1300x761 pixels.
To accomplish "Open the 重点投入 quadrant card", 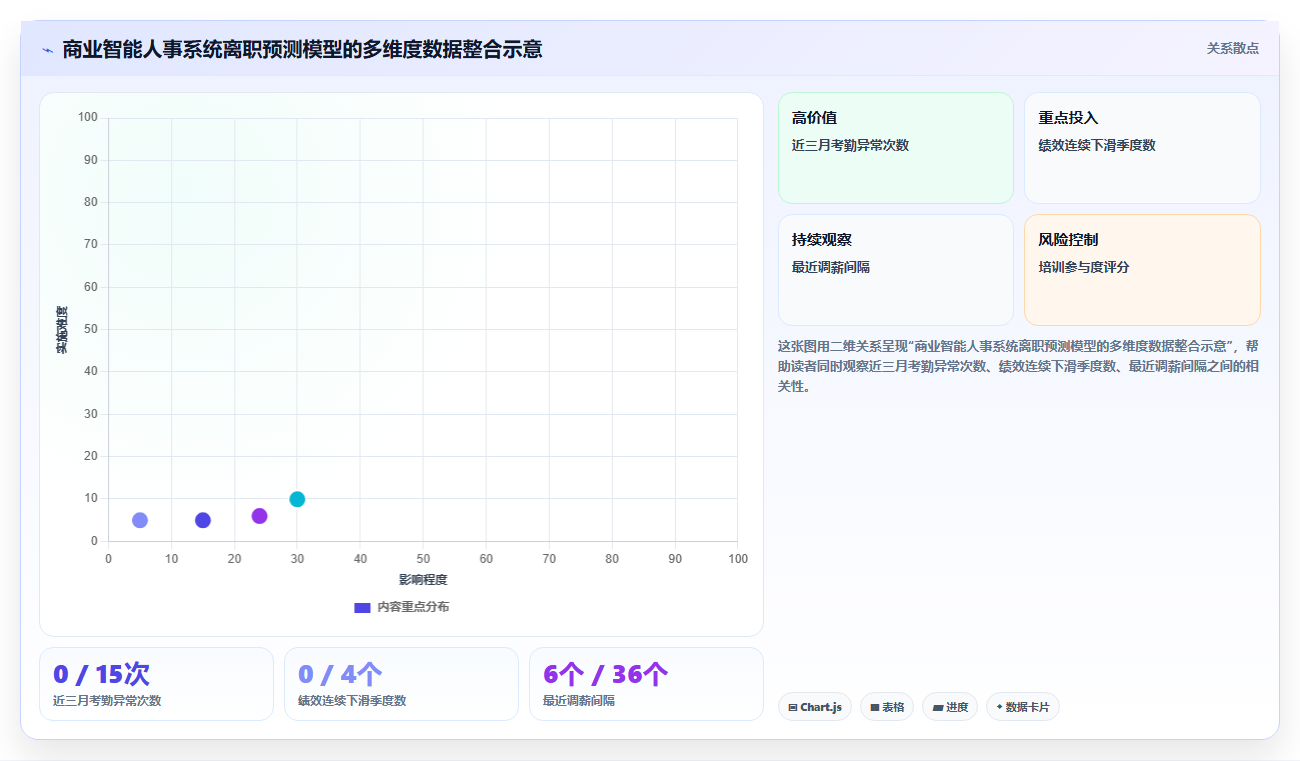I will 1142,148.
